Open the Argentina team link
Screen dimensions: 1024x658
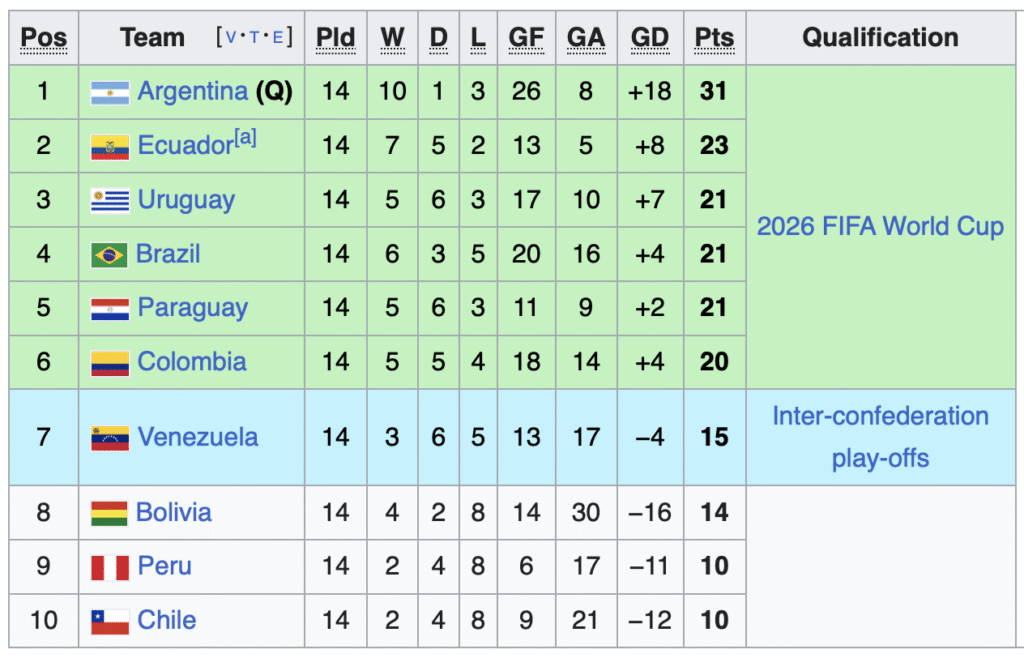[x=193, y=91]
